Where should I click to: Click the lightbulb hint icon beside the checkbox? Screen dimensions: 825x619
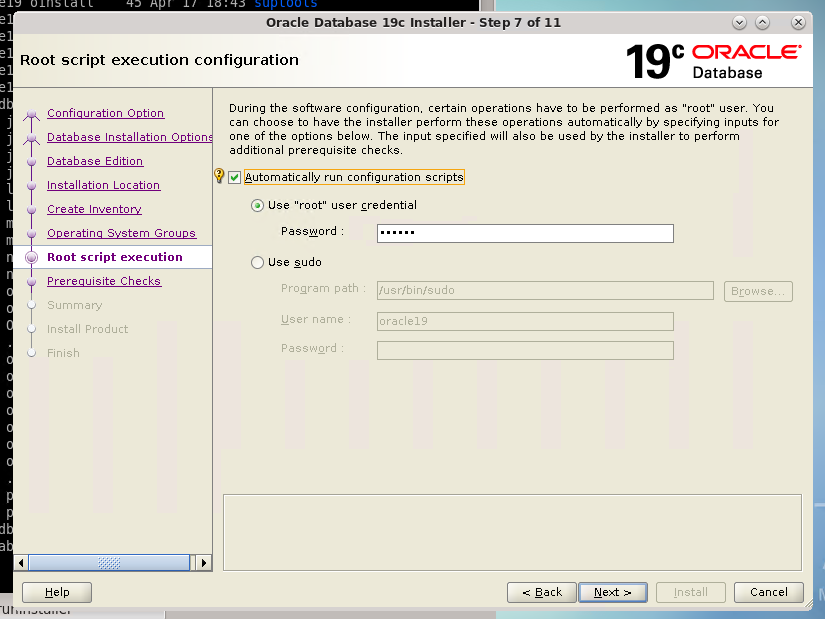pos(219,176)
